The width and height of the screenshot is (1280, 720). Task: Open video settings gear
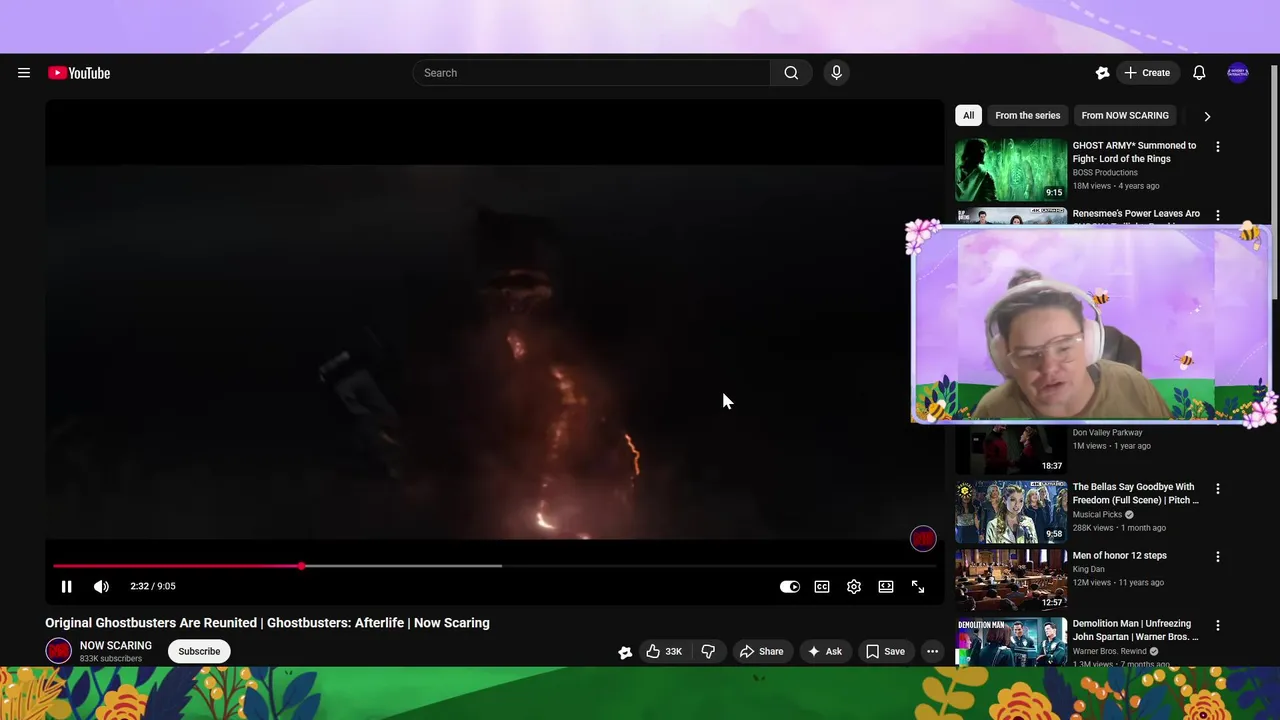click(854, 587)
